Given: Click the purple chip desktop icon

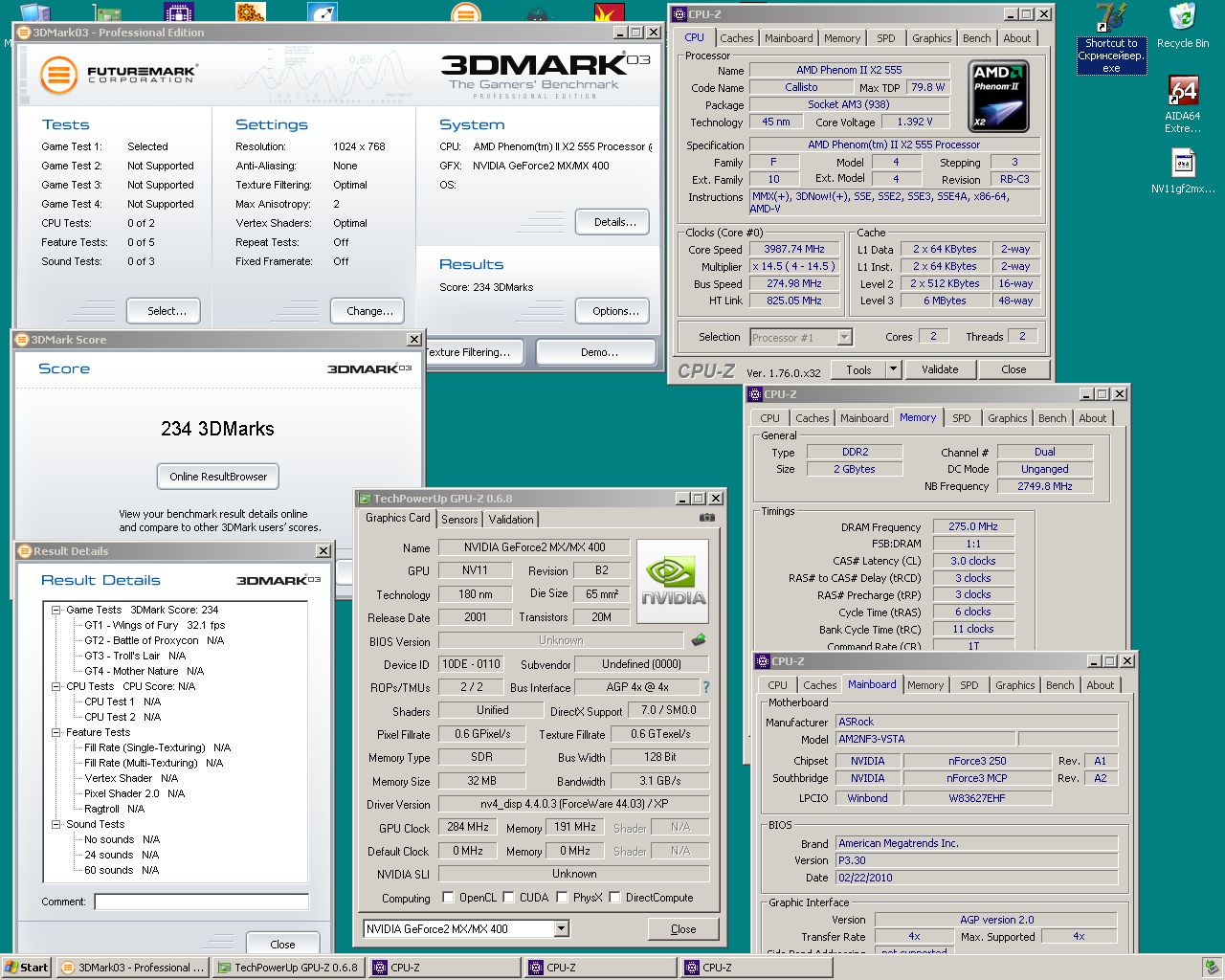Looking at the screenshot, I should 178,12.
